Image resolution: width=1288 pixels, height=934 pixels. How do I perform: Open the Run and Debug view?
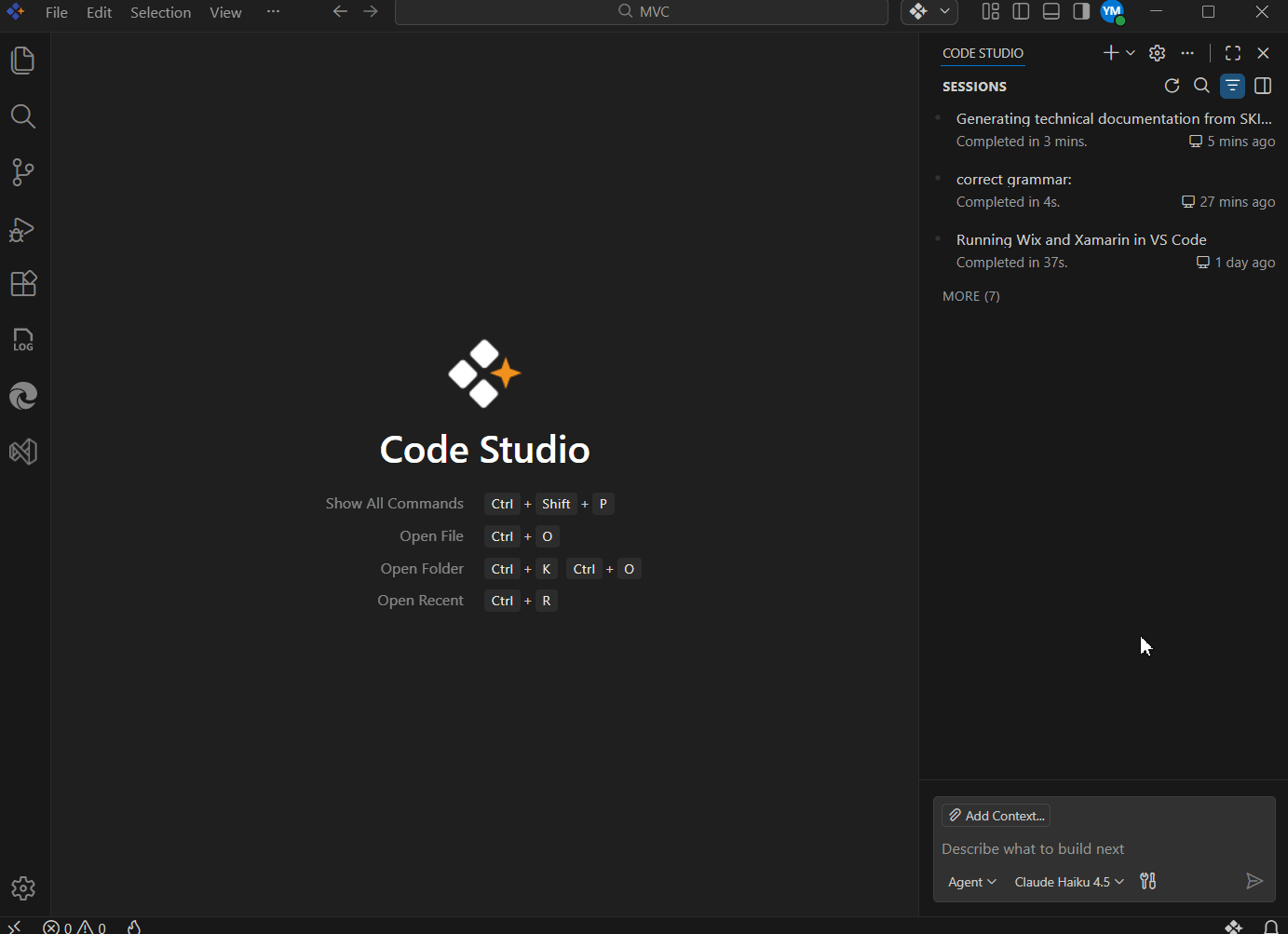tap(23, 229)
